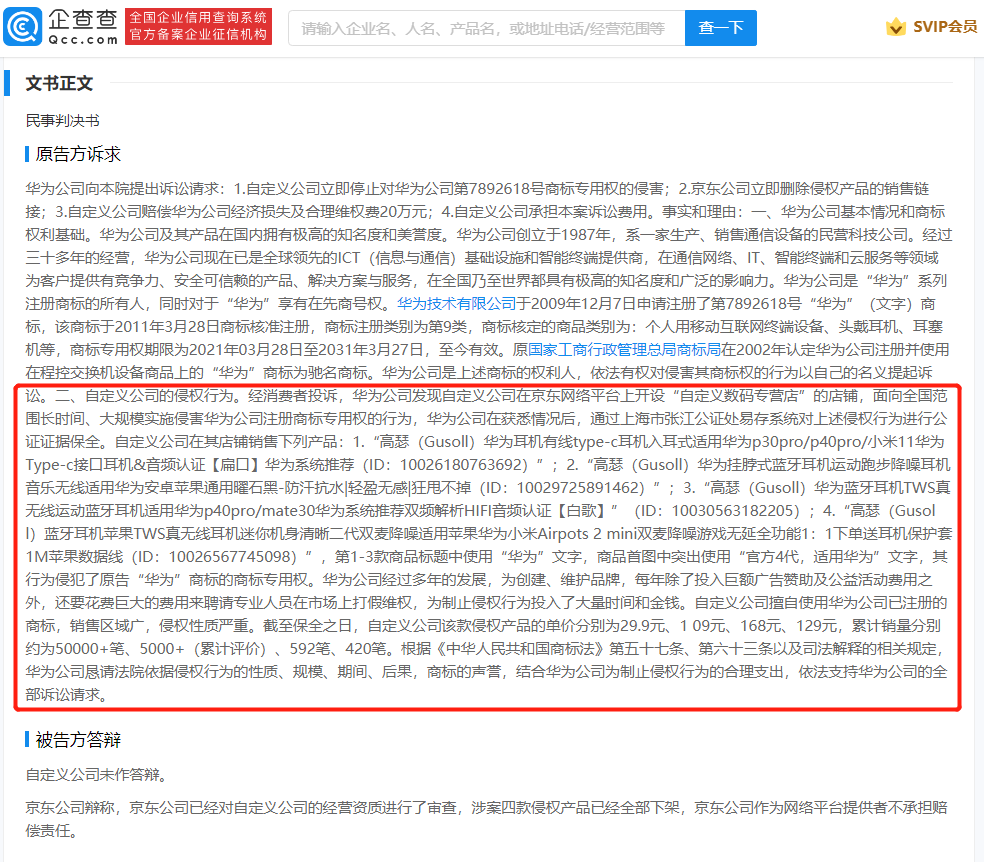
Task: Click the SVIP crown icon
Action: pos(896,27)
